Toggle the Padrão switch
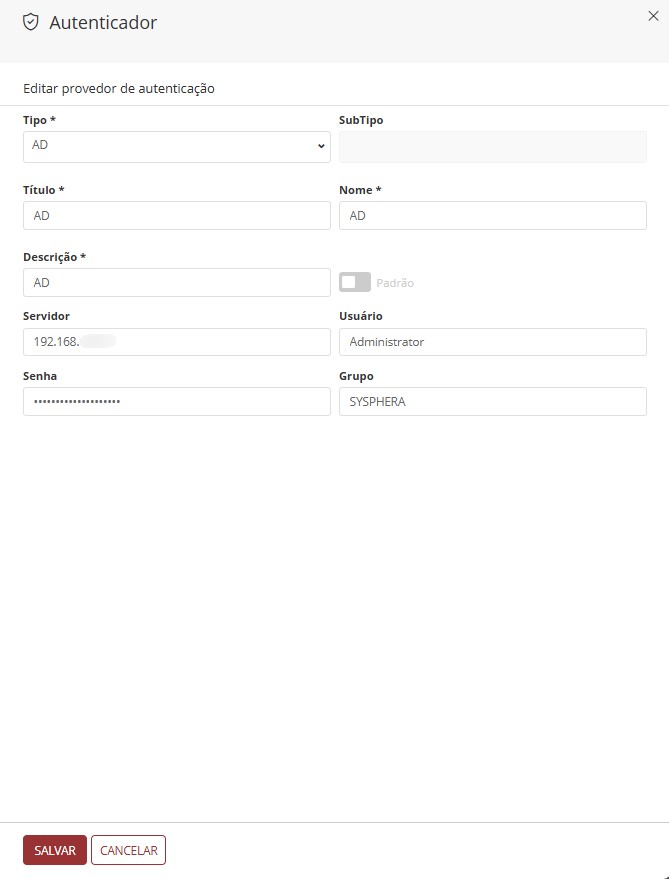669x879 pixels. tap(354, 282)
